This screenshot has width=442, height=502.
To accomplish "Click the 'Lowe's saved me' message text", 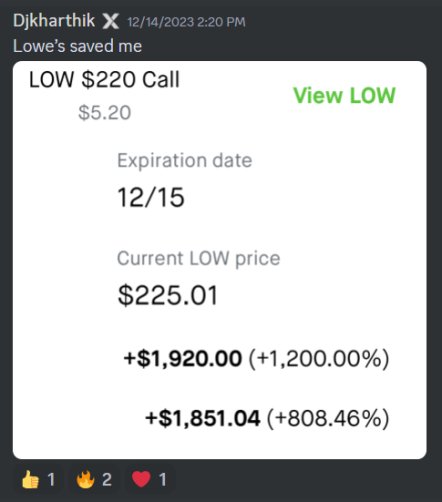I will click(77, 46).
